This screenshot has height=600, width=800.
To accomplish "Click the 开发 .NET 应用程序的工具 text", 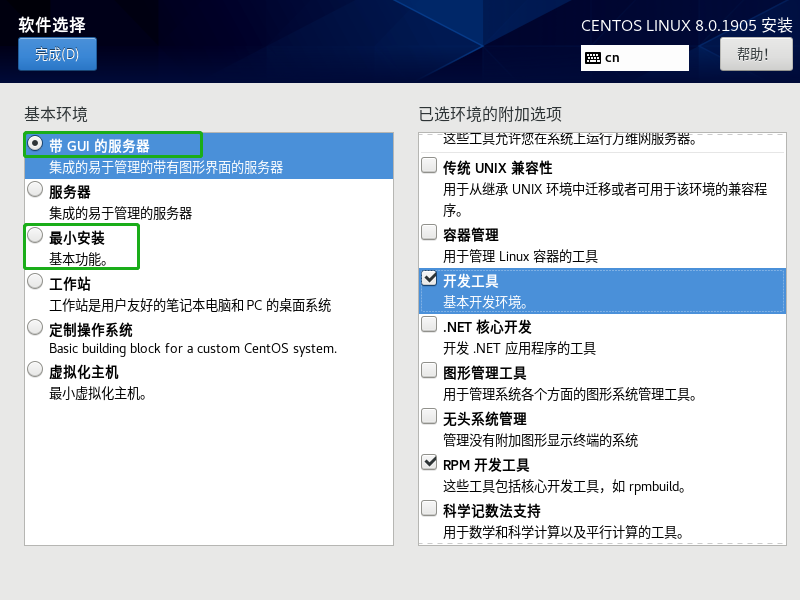I will pos(519,348).
